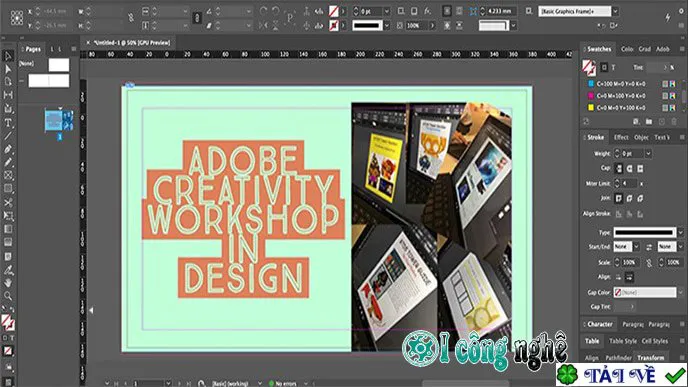Screen dimensions: 688x387
Task: Open the Swatches panel menu
Action: click(x=682, y=49)
